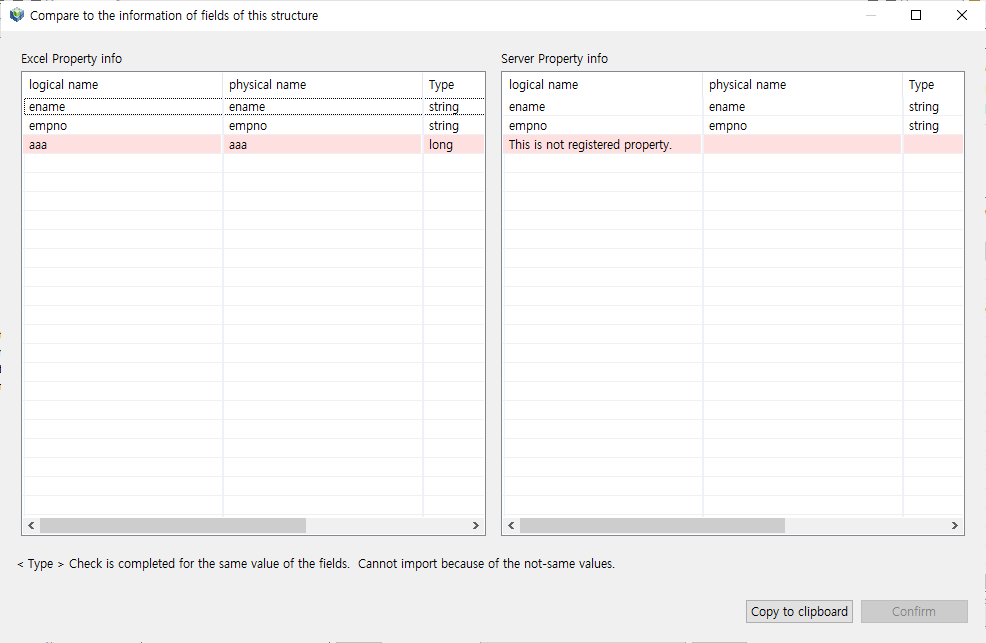The height and width of the screenshot is (643, 986).
Task: Click Excel table's physical name column header
Action: coord(322,85)
